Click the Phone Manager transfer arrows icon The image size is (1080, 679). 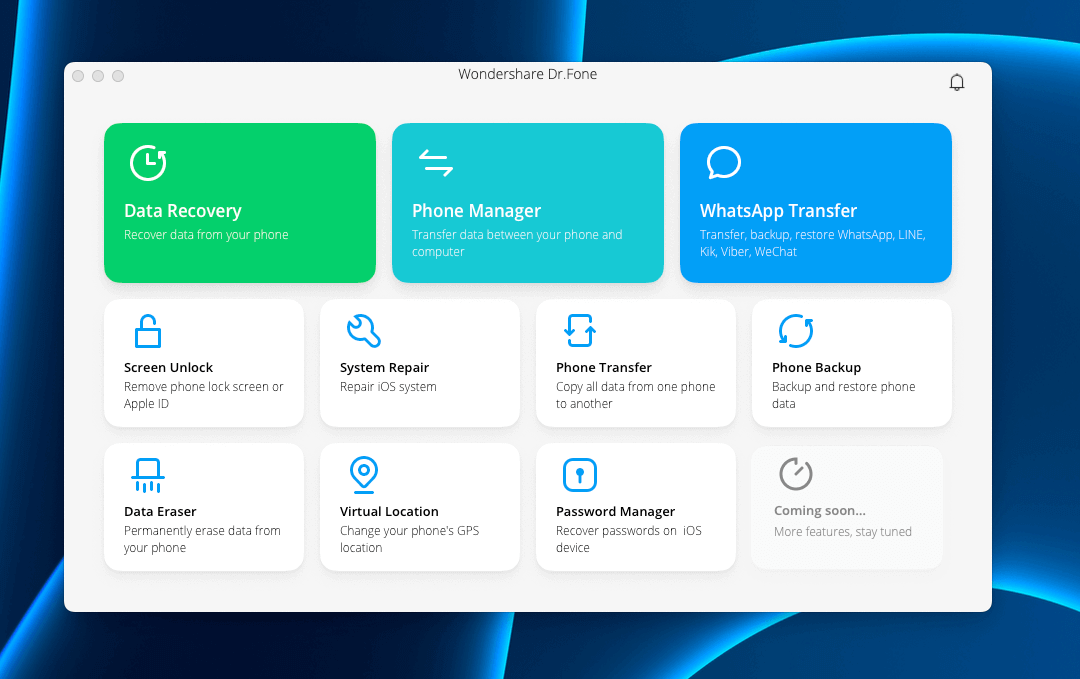pos(435,163)
